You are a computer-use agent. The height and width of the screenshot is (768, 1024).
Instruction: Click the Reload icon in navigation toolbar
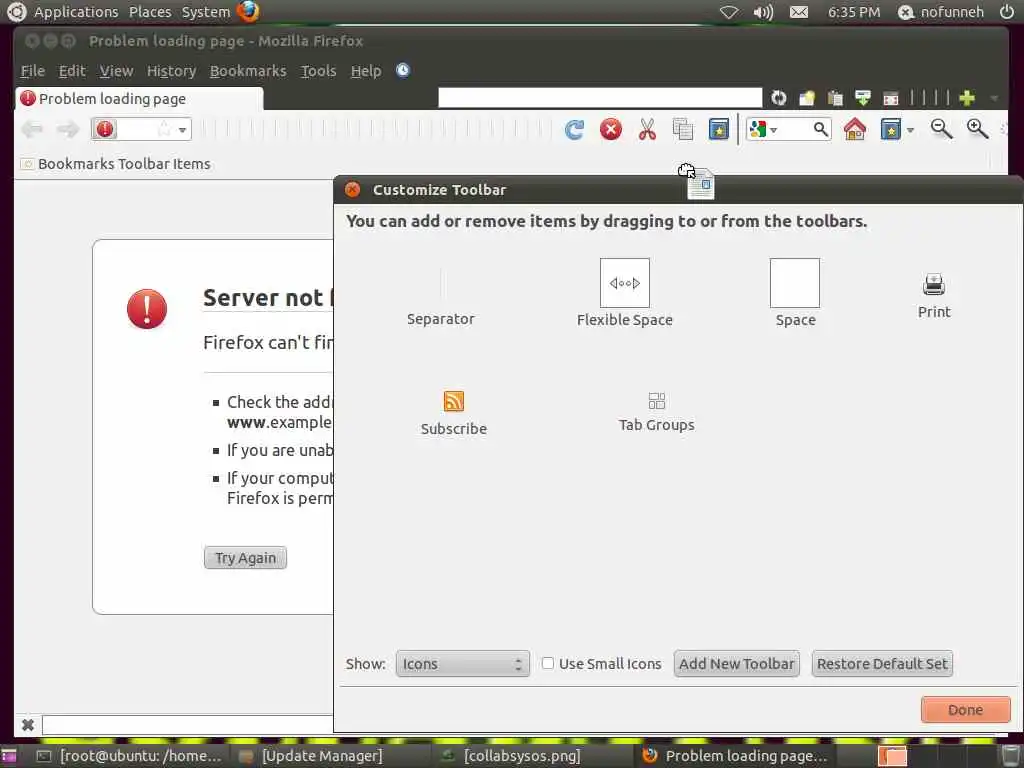(x=574, y=129)
